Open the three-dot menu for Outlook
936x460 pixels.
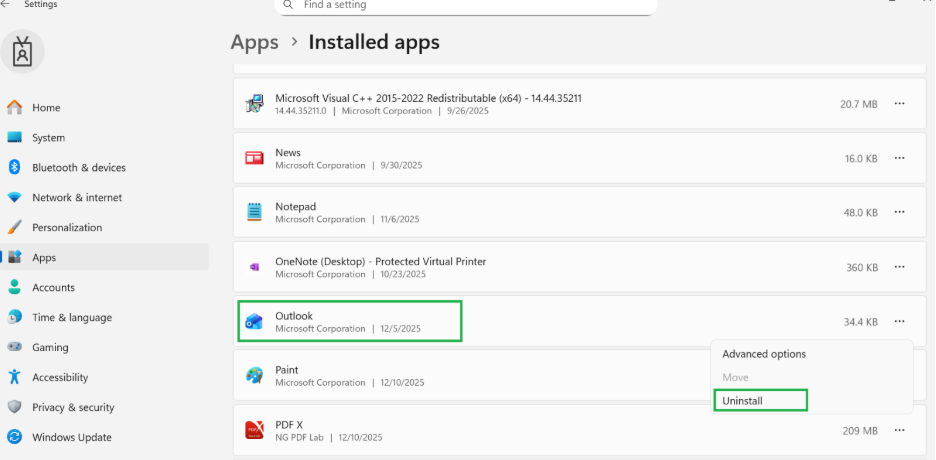(x=900, y=322)
